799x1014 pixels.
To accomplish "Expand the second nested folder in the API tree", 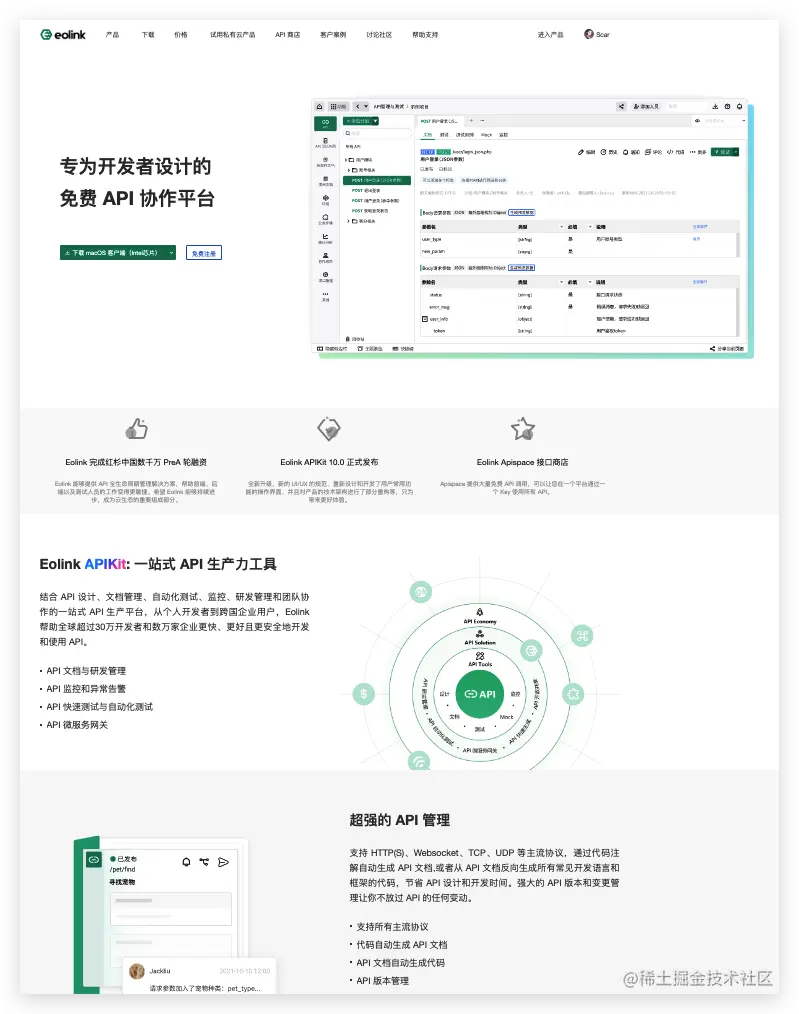I will 349,170.
